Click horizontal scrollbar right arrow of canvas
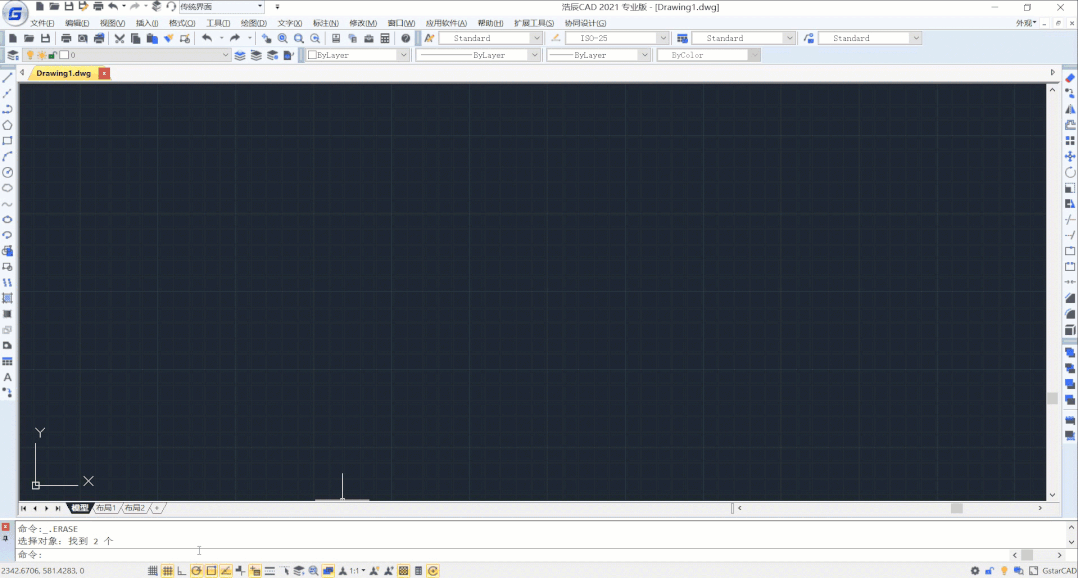Screen dimensions: 1078x578 [1040, 508]
